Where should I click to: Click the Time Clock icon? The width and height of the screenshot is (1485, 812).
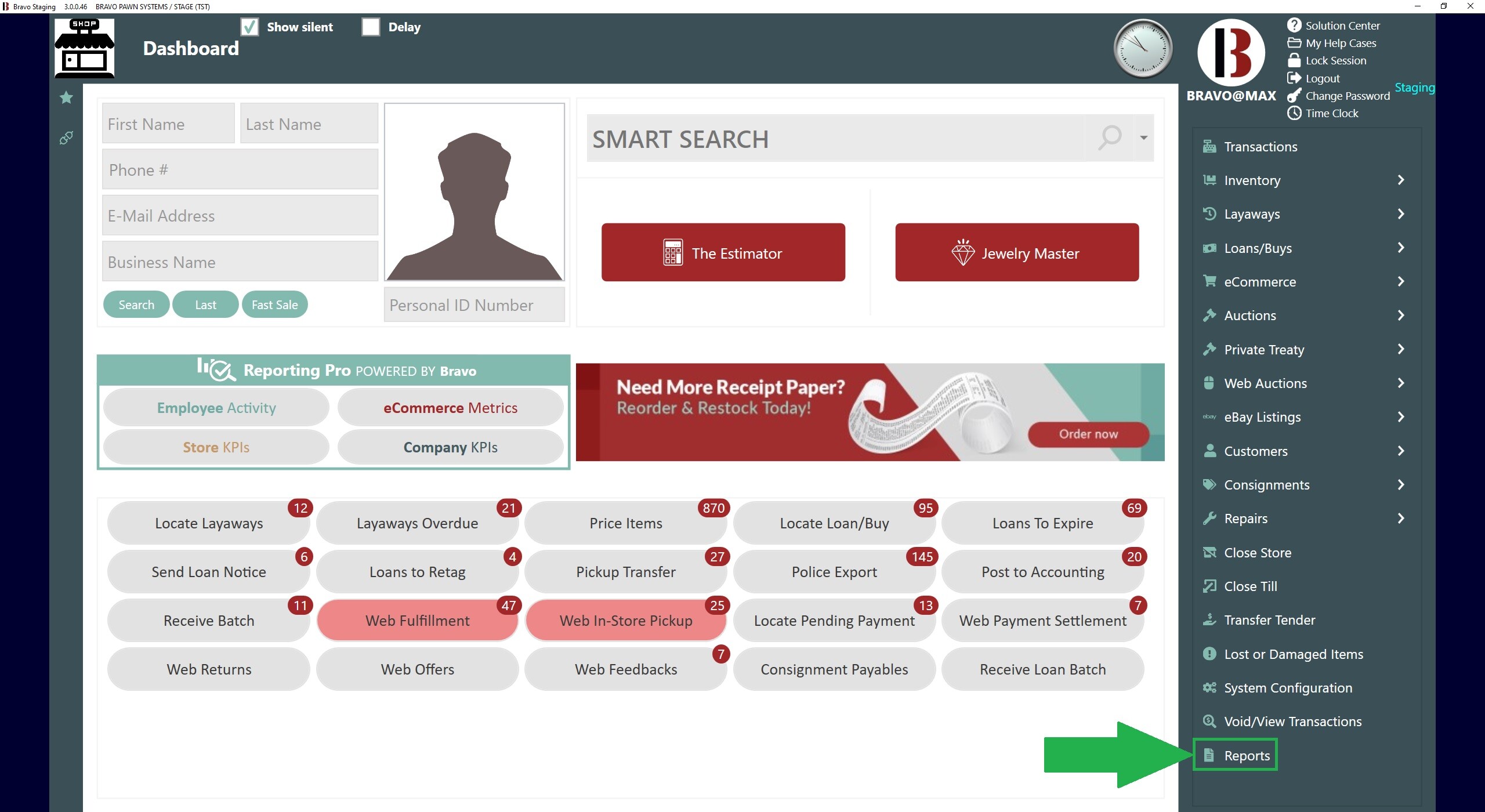(1294, 113)
